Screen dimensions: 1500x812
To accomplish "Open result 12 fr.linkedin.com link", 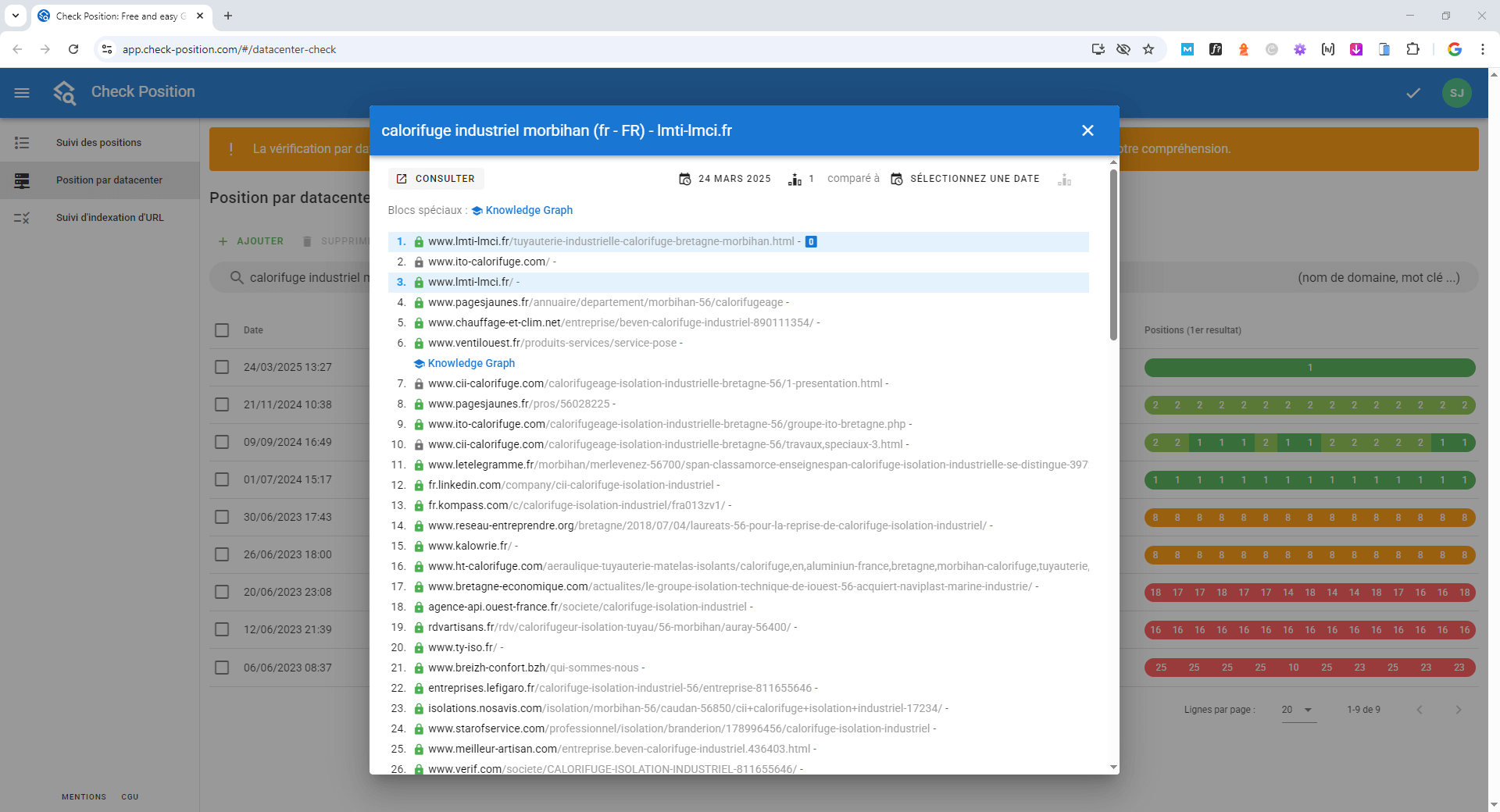I will 570,485.
